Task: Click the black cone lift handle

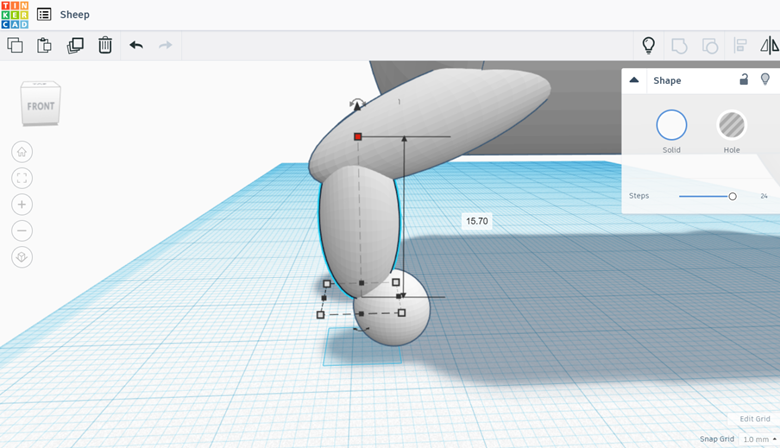Action: tap(357, 106)
